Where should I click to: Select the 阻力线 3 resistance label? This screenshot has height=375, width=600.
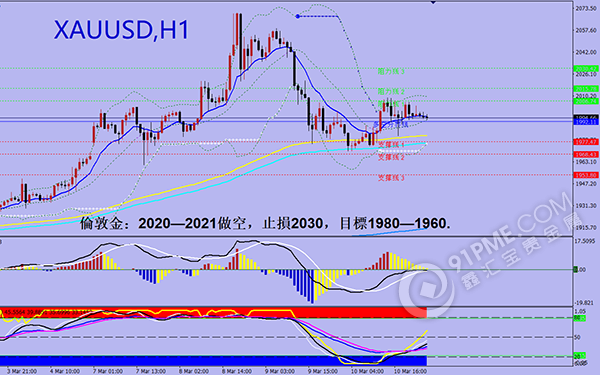(391, 71)
